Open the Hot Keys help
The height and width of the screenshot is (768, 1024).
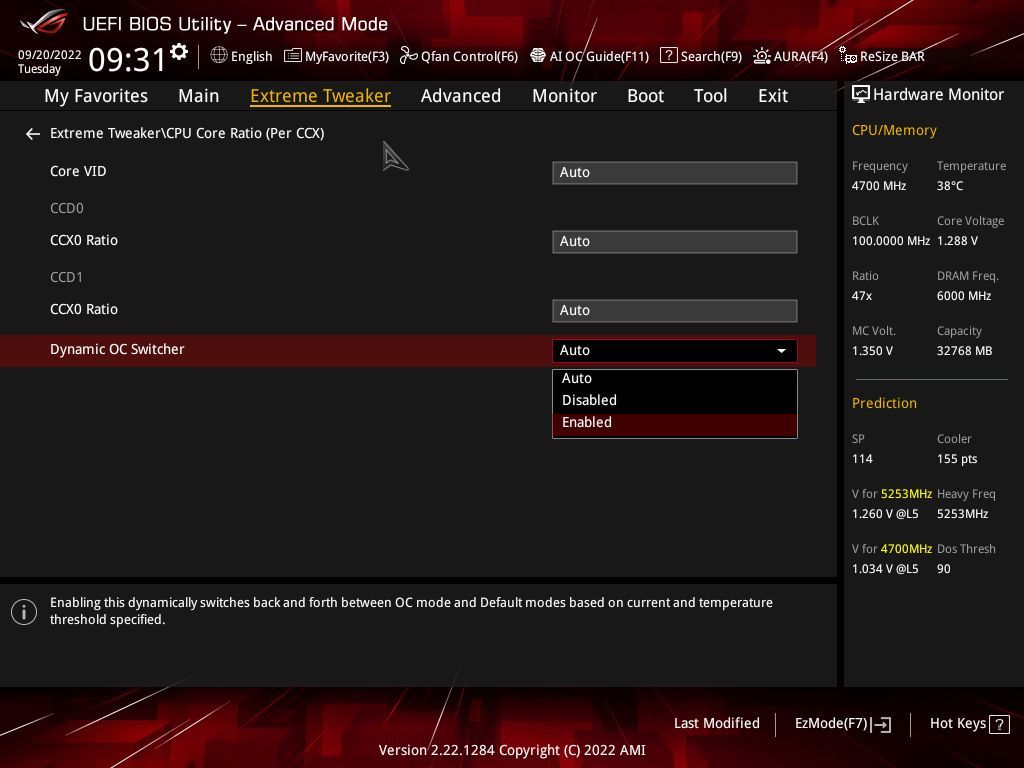pyautogui.click(x=957, y=724)
